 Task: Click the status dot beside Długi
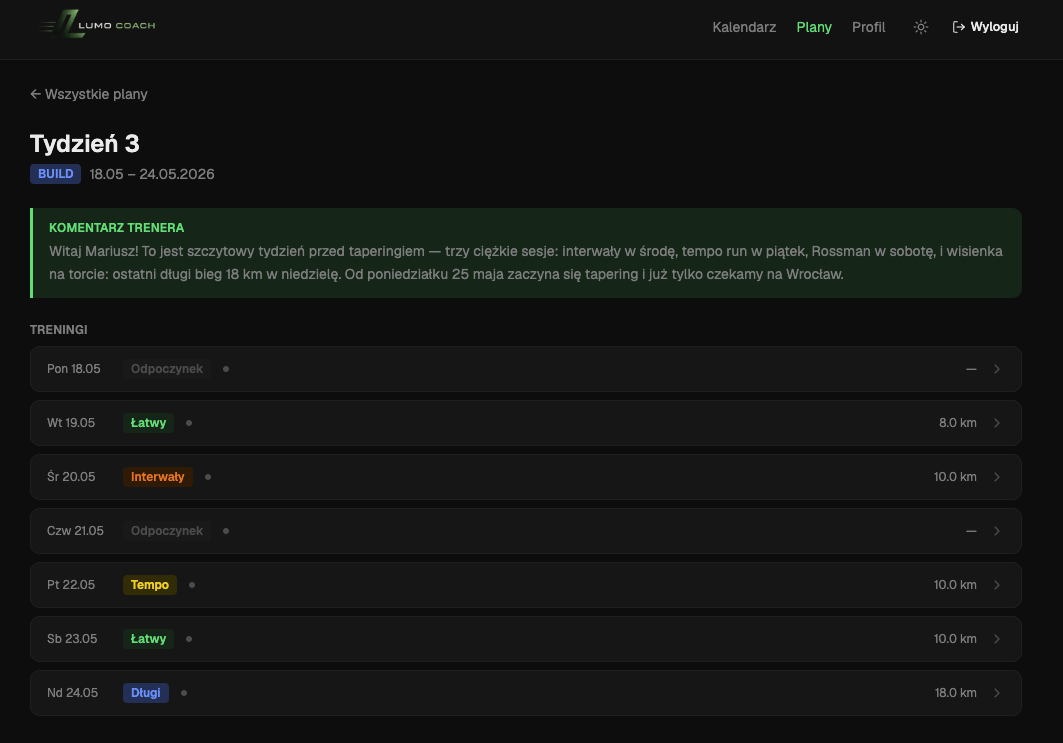(x=184, y=693)
